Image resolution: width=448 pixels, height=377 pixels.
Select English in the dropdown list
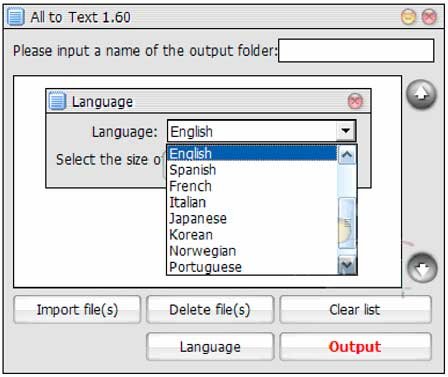(252, 154)
